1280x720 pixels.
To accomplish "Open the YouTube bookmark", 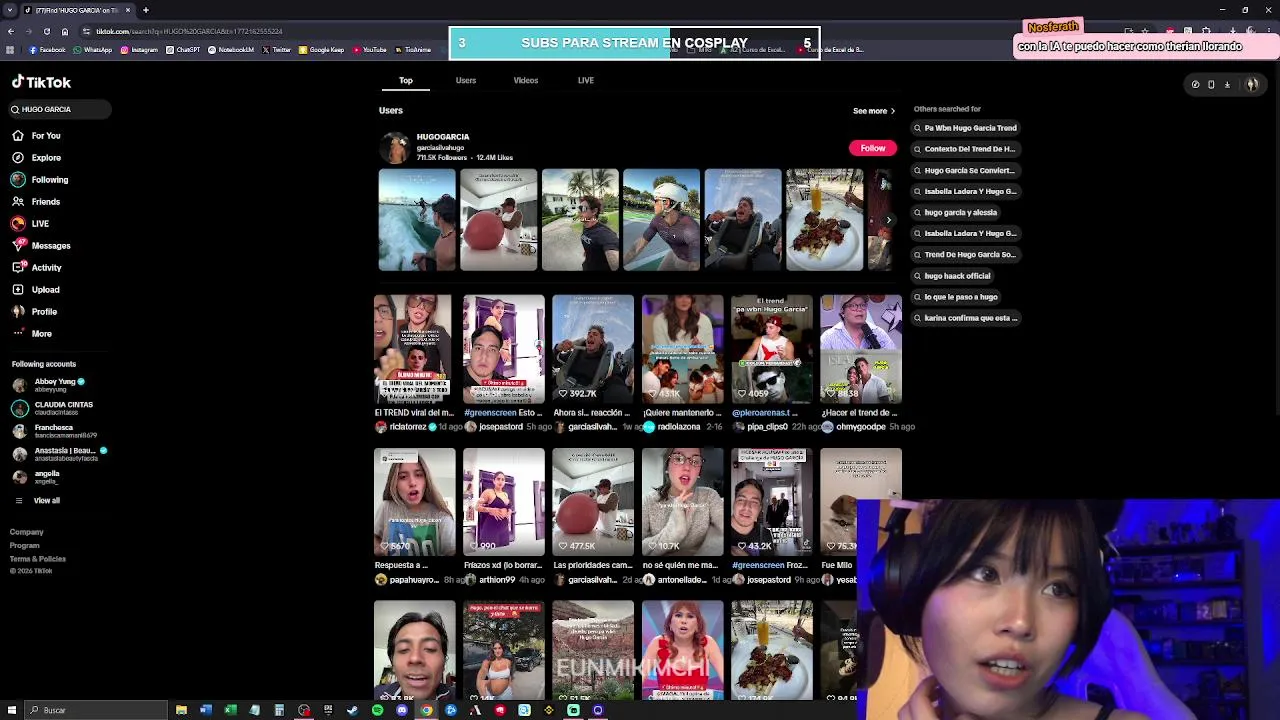I will [369, 49].
